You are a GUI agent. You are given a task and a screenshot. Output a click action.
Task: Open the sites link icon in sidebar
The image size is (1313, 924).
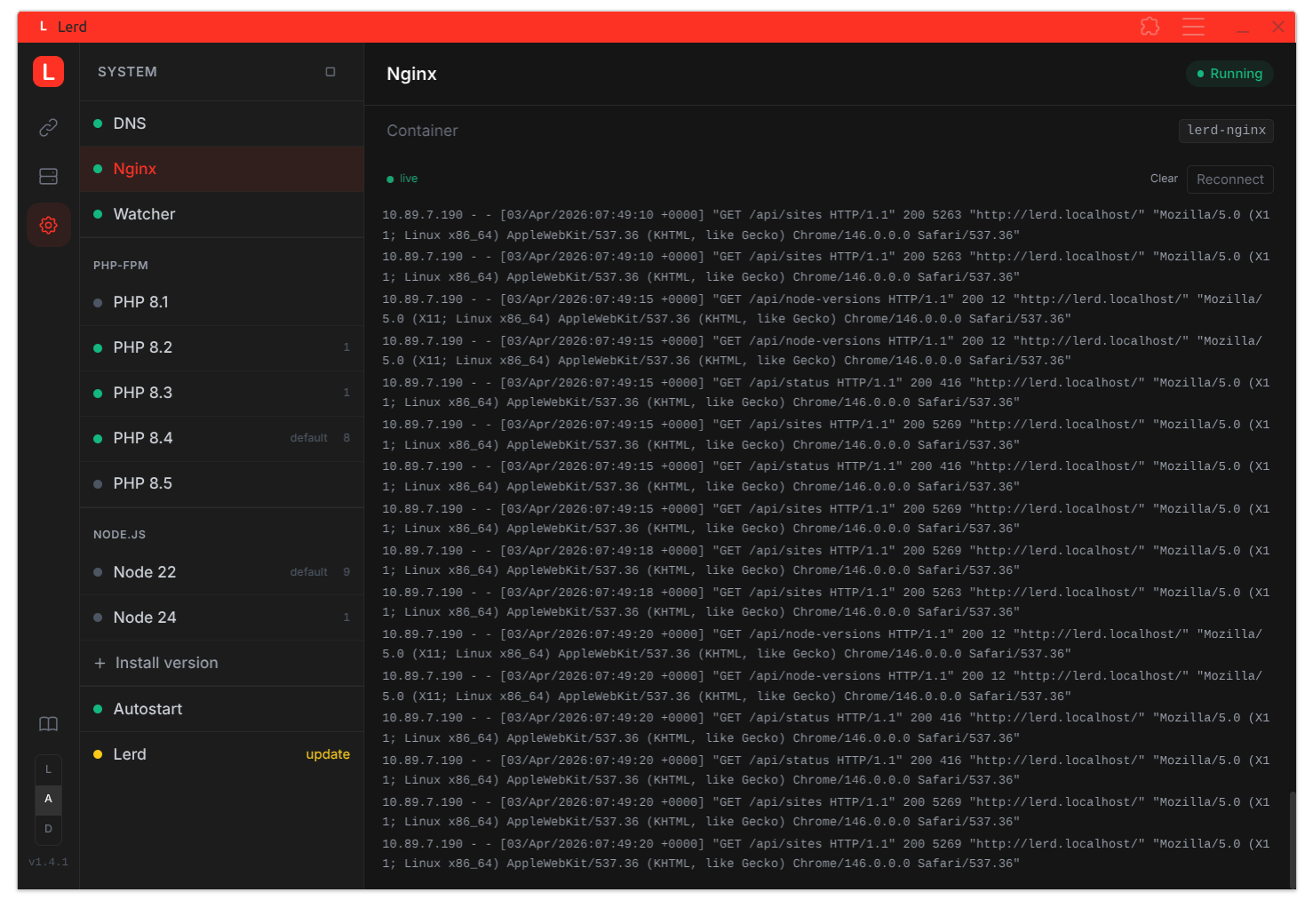pyautogui.click(x=48, y=127)
